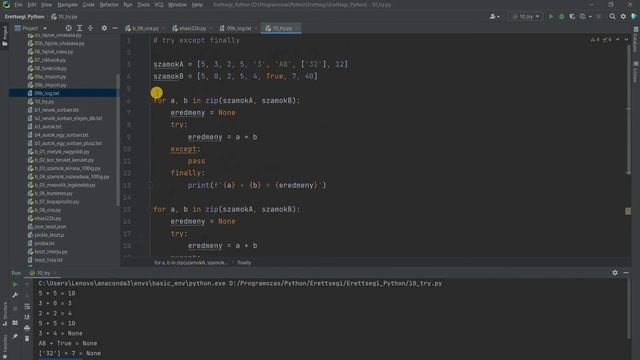Click wrench icon in Run panel

[x=15, y=295]
